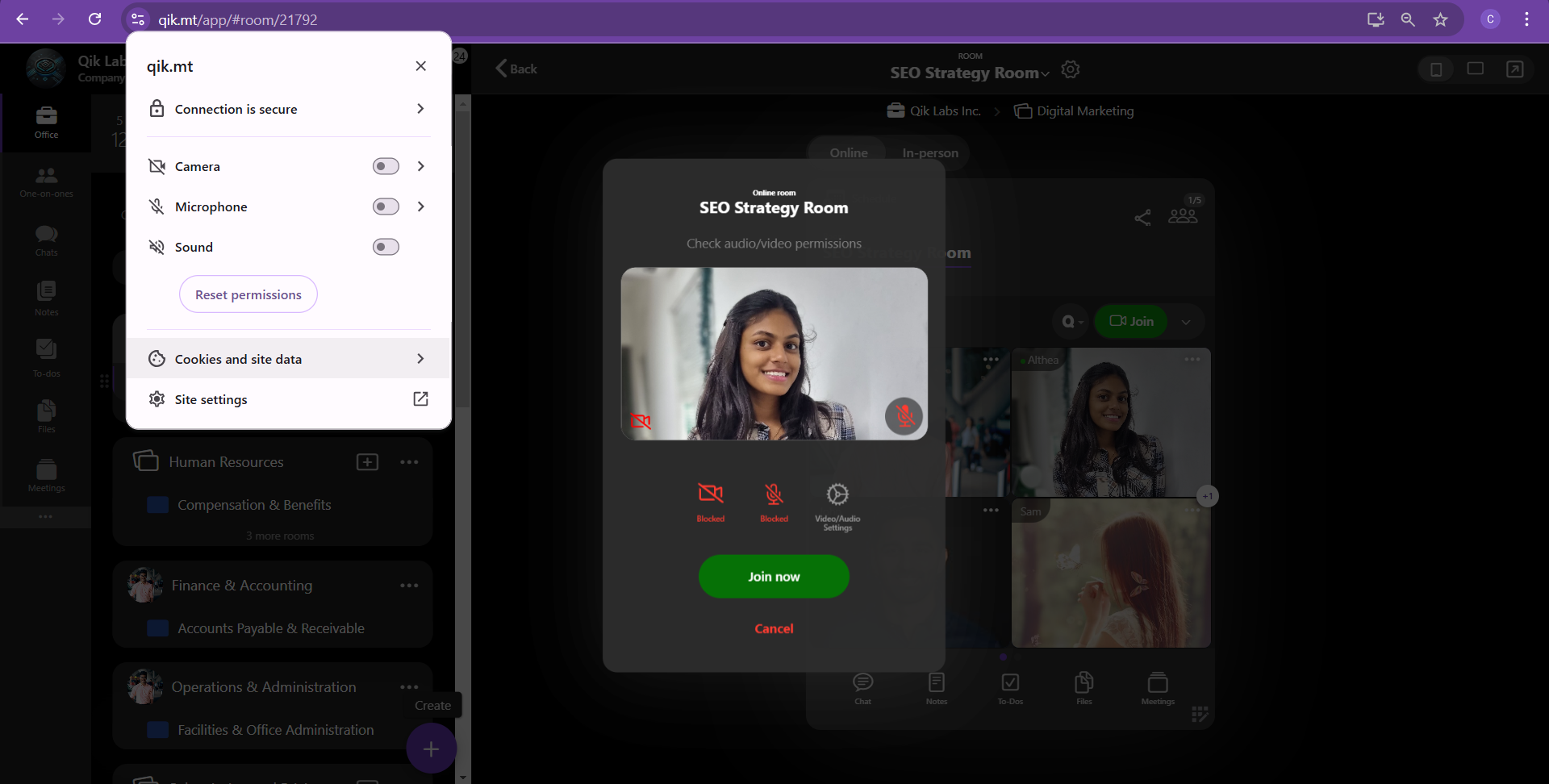The image size is (1549, 784).
Task: Click the muted mic badge on video preview
Action: point(904,416)
